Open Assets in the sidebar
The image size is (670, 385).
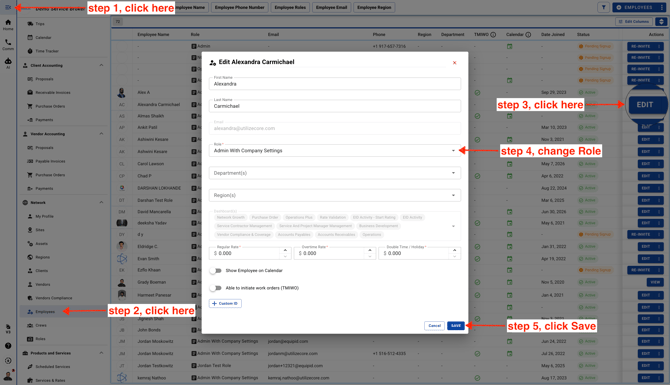coord(41,244)
